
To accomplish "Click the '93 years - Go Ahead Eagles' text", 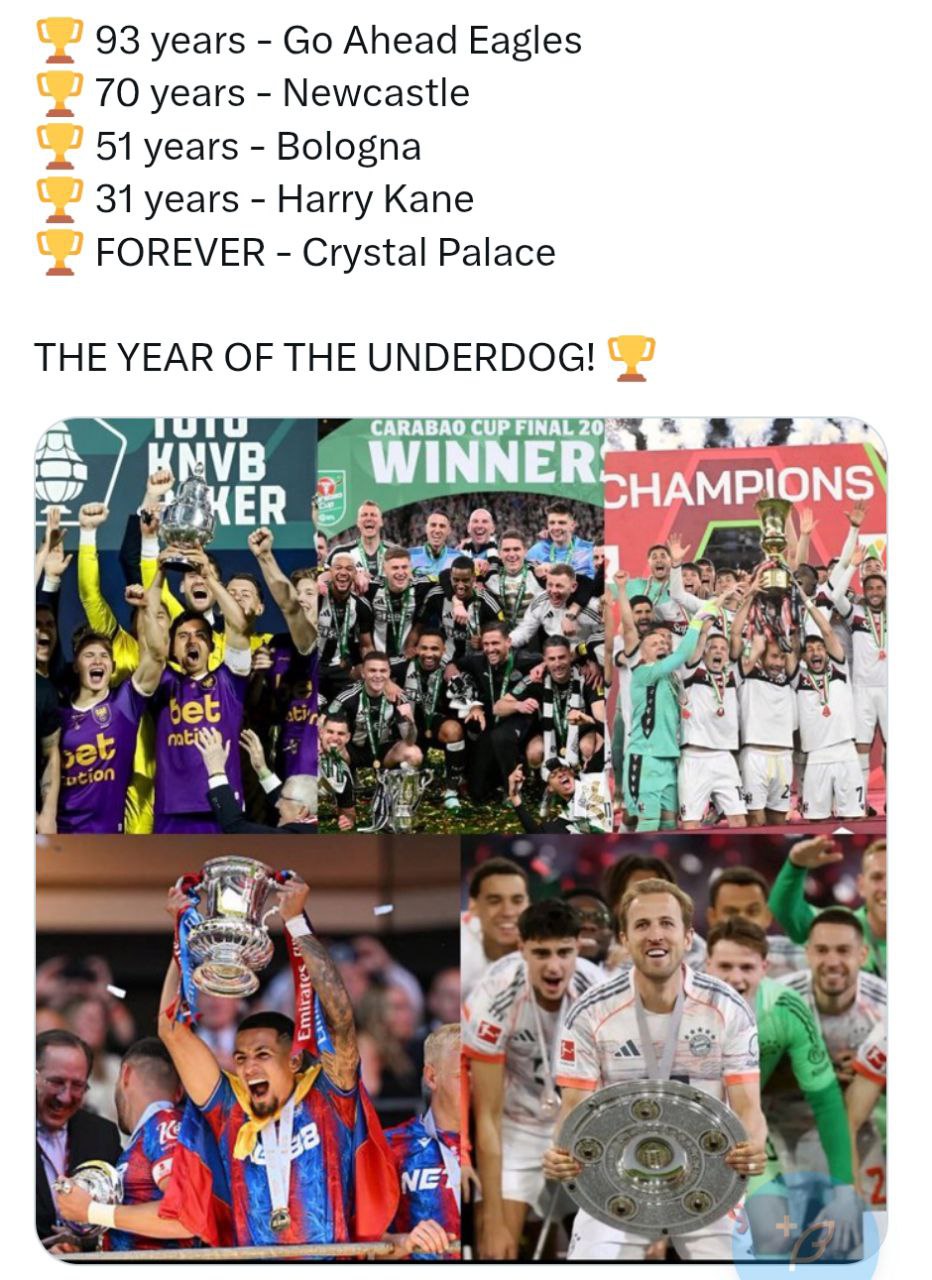I will point(338,41).
